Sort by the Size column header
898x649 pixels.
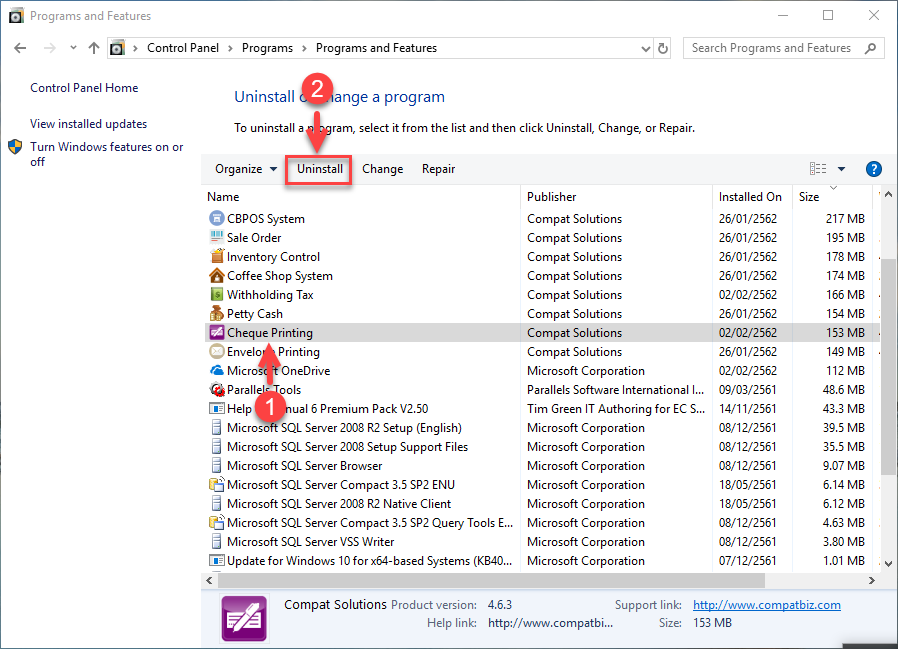click(833, 196)
